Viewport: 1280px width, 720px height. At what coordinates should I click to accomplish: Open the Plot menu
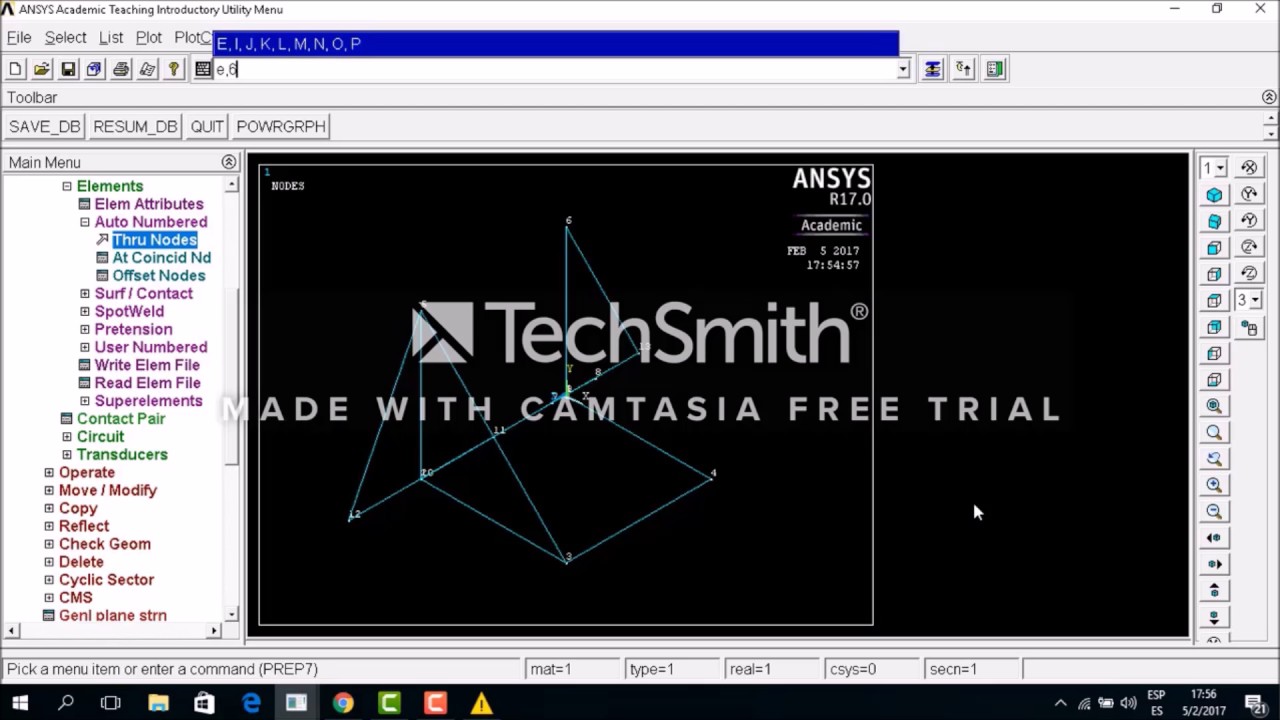pyautogui.click(x=149, y=38)
